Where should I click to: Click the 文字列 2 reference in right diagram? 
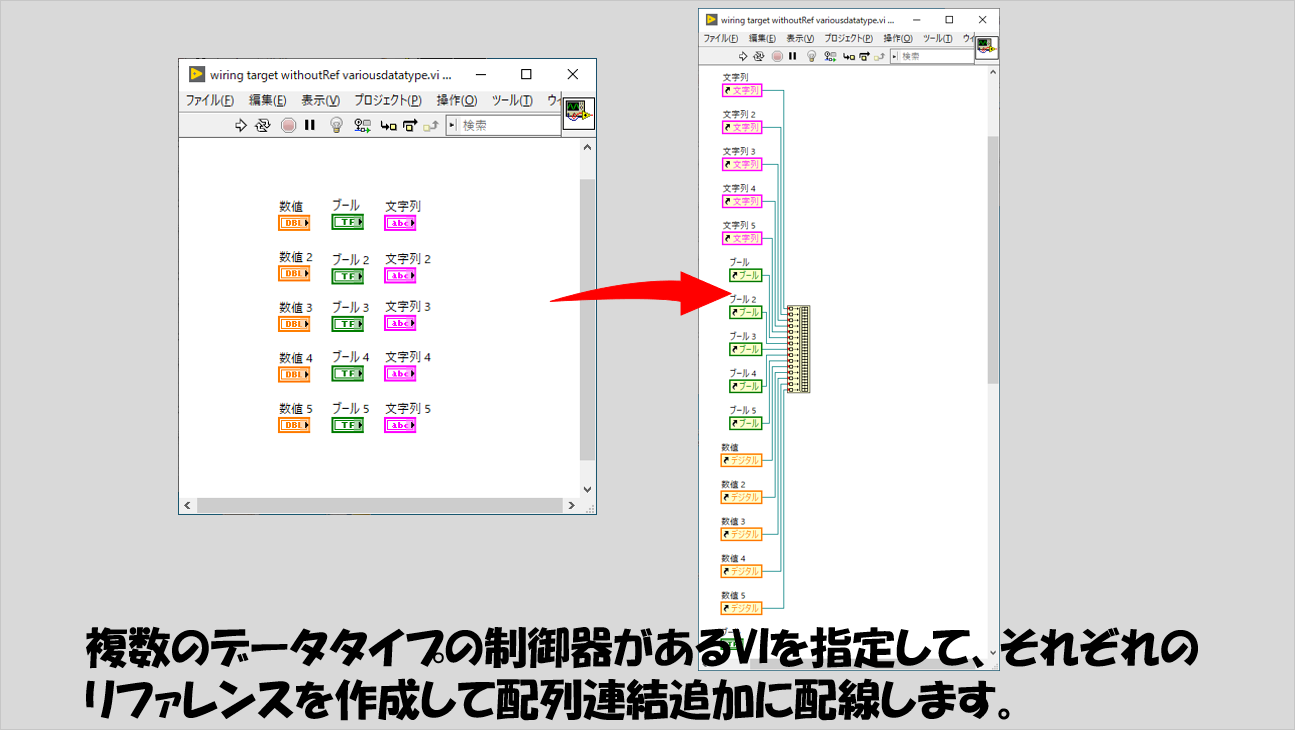click(742, 128)
